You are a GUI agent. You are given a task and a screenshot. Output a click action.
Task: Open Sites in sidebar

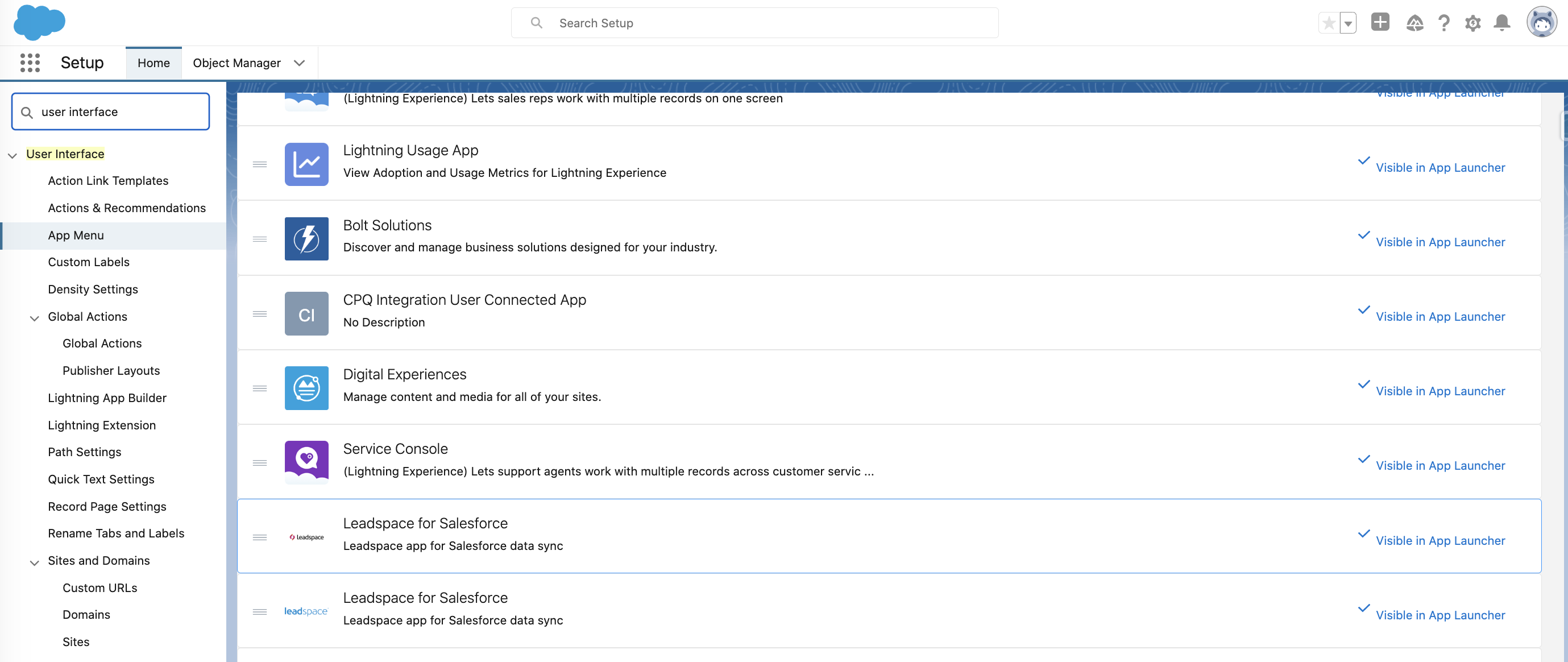pyautogui.click(x=76, y=642)
